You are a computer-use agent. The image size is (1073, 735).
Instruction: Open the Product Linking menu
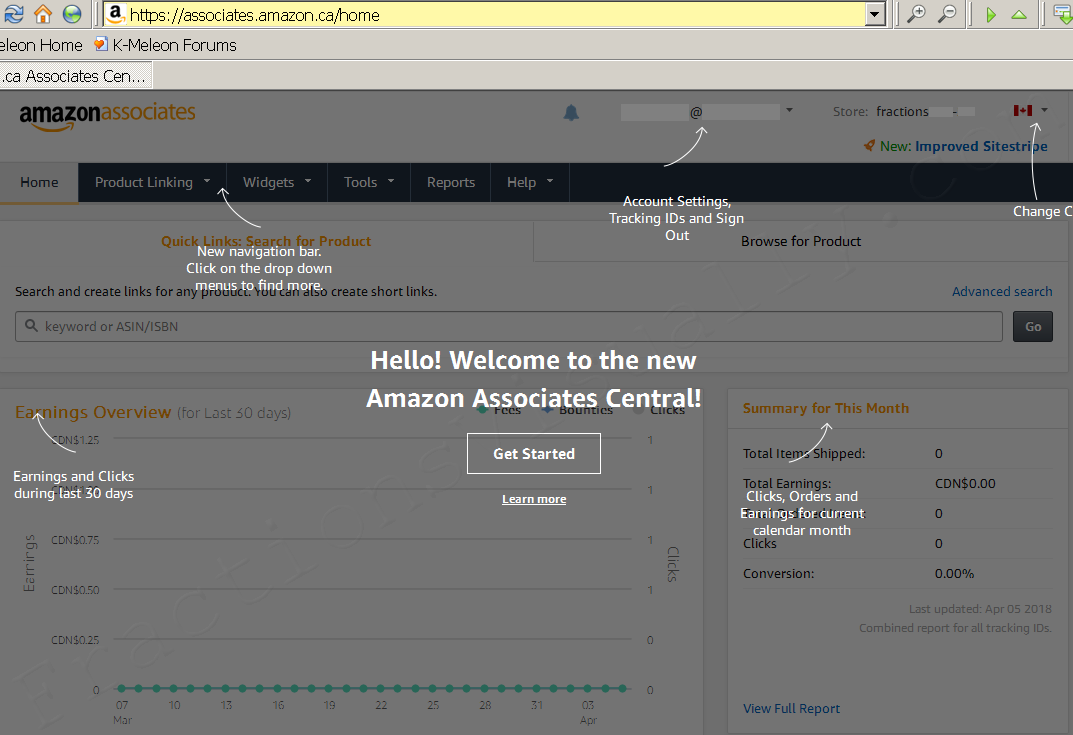click(x=153, y=183)
